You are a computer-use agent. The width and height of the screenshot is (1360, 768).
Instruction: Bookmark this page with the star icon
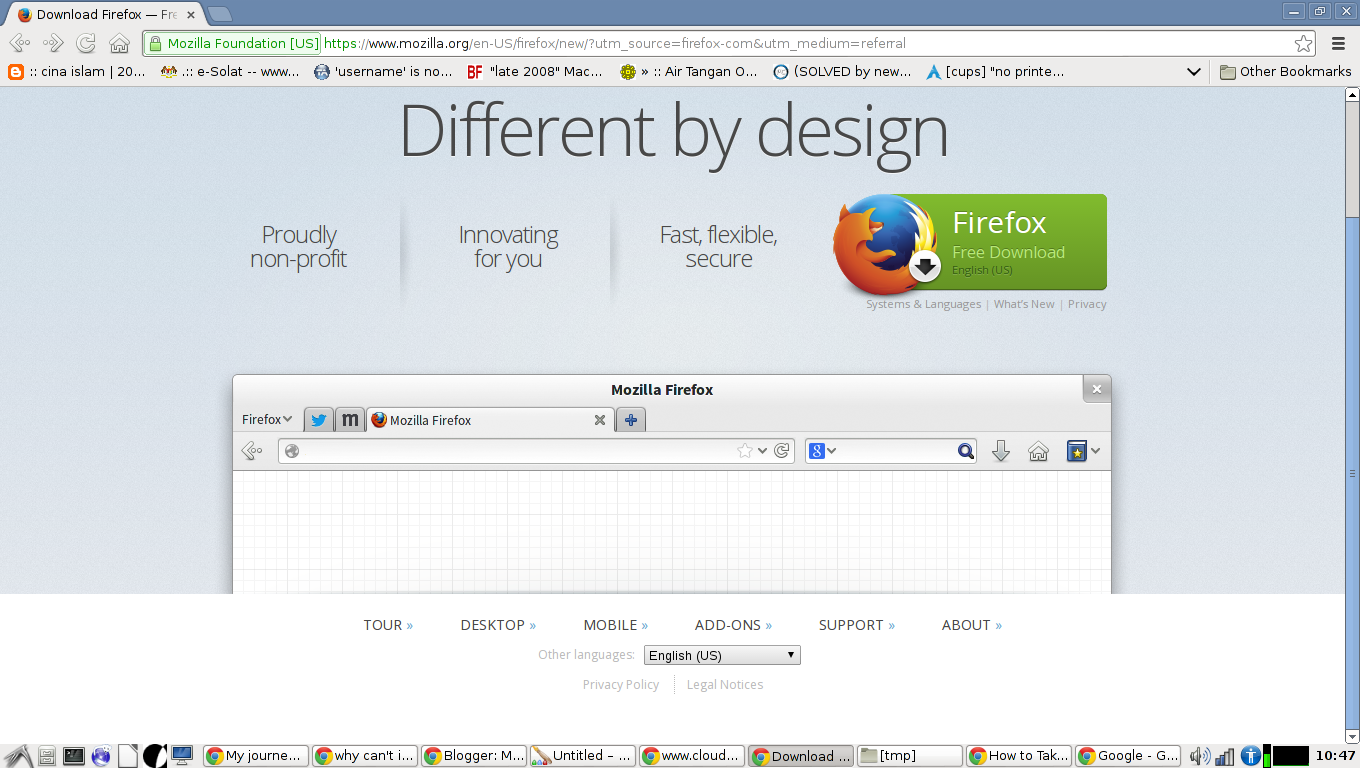click(1303, 43)
